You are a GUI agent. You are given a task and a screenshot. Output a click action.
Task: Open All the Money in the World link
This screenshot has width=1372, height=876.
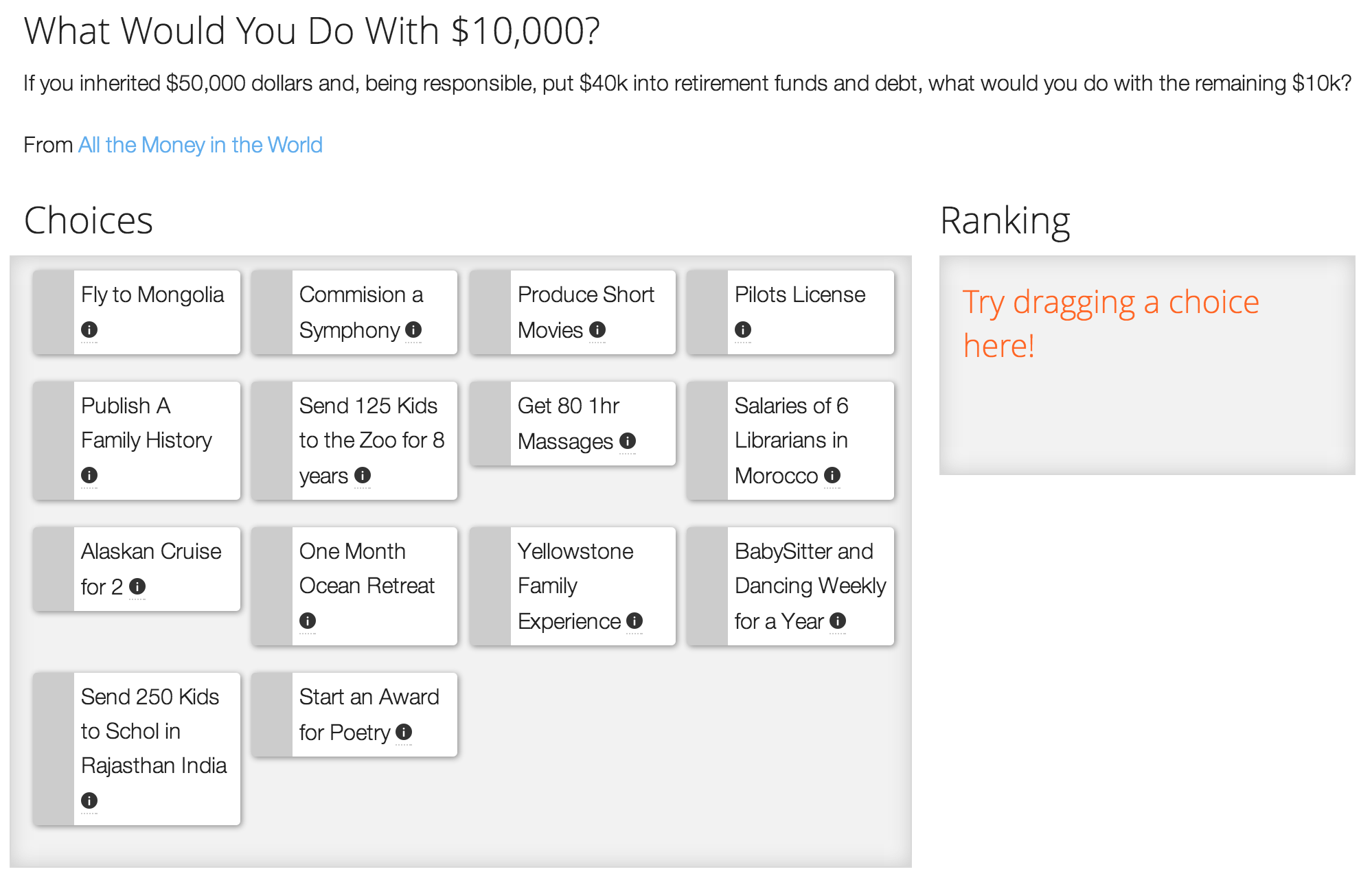pos(200,145)
